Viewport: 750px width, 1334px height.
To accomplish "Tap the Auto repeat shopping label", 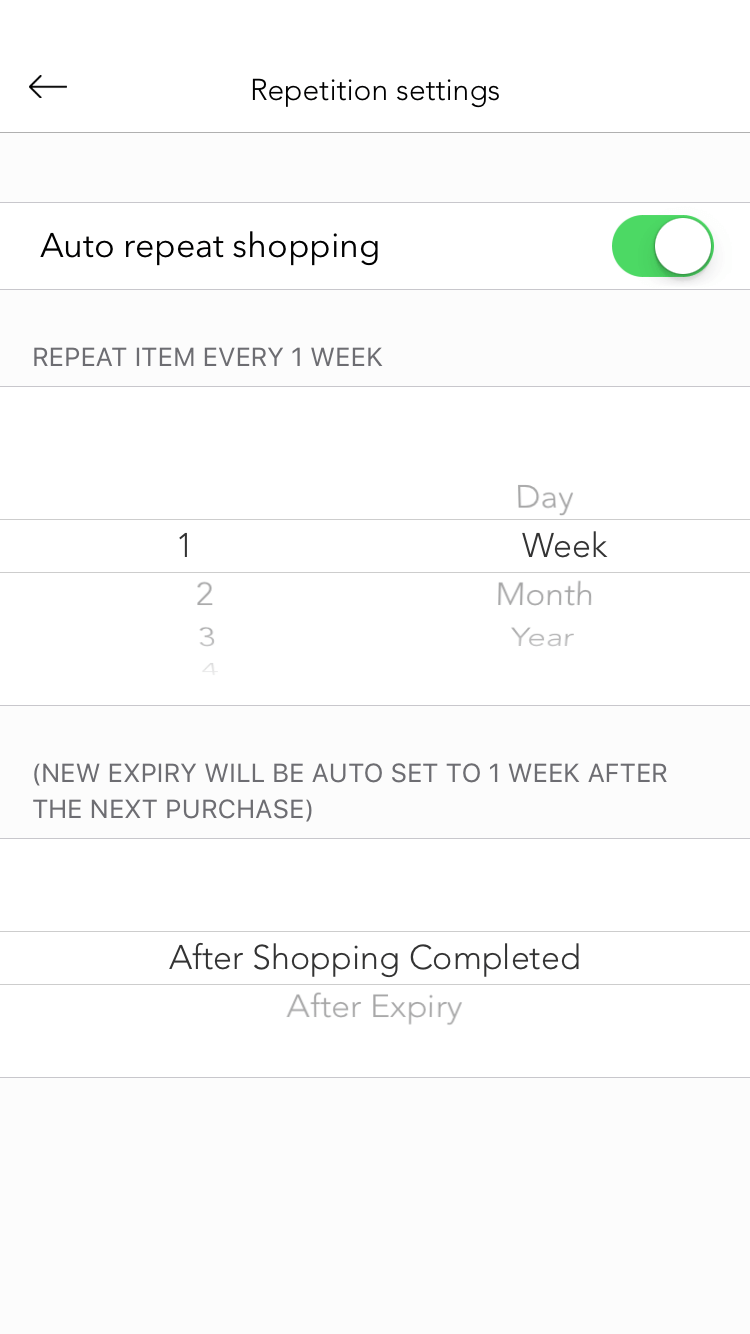I will (210, 246).
